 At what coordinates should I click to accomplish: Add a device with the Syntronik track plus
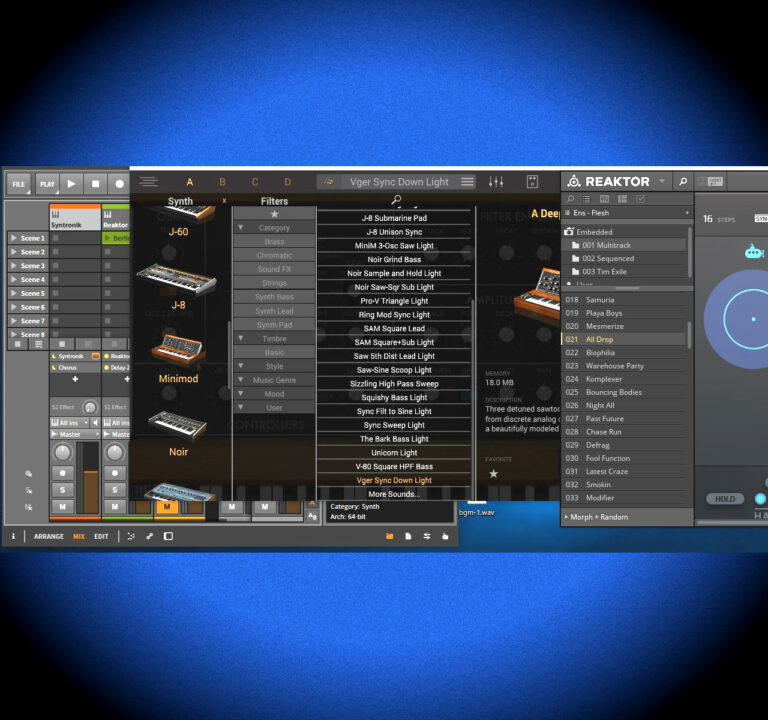(75, 379)
